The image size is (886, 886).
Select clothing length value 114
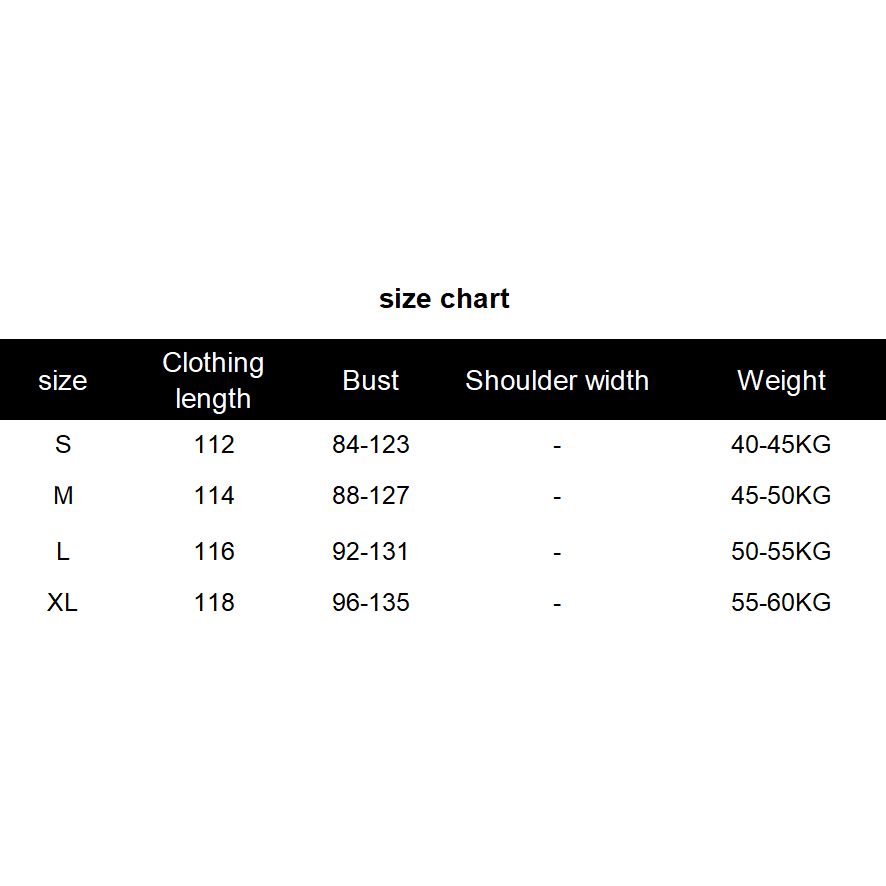click(x=214, y=496)
